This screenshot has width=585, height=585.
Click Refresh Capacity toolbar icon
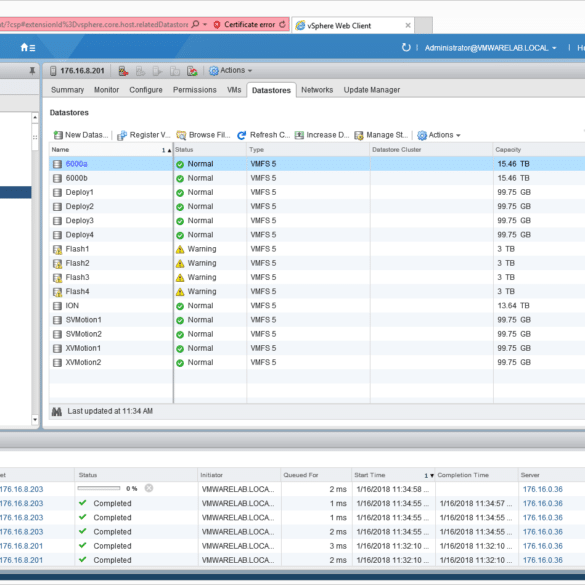242,135
